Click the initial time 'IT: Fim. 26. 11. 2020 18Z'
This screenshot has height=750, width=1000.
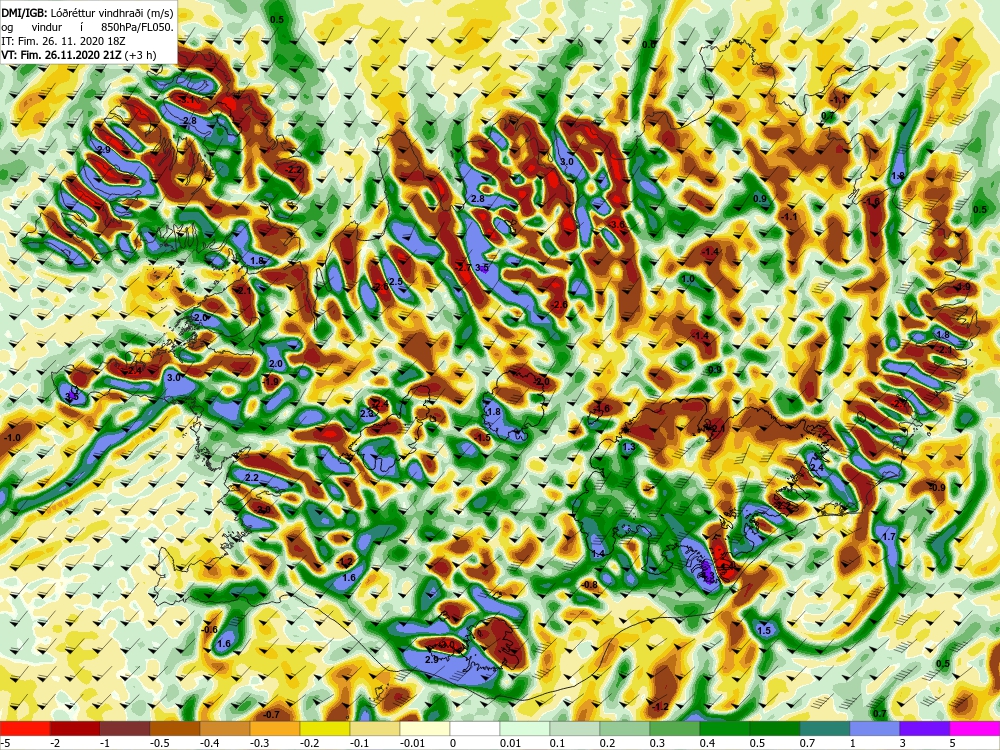coord(63,41)
